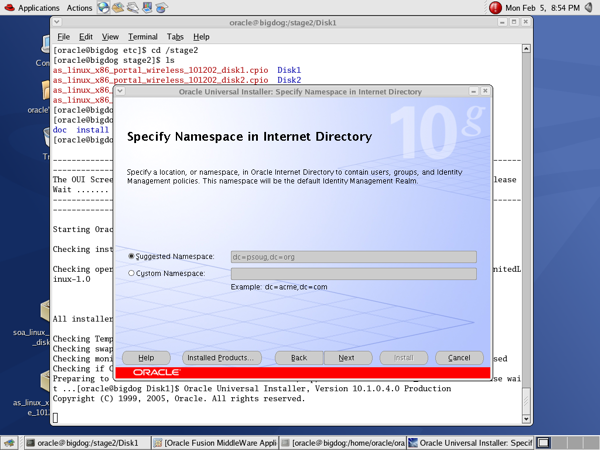Viewport: 600px width, 450px height.
Task: Click the Custom Namespace text field
Action: coord(354,274)
